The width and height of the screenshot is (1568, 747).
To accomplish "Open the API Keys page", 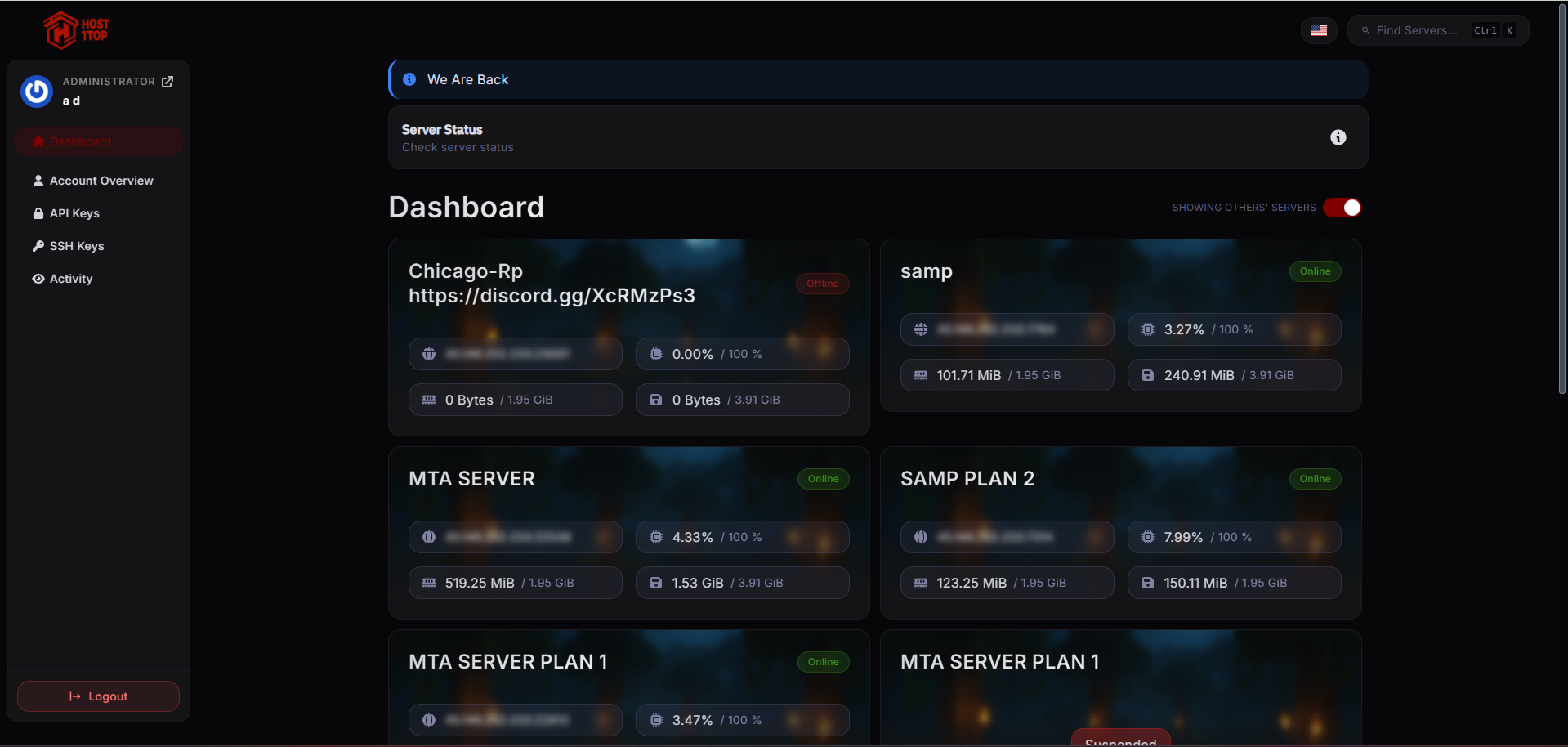I will point(74,213).
